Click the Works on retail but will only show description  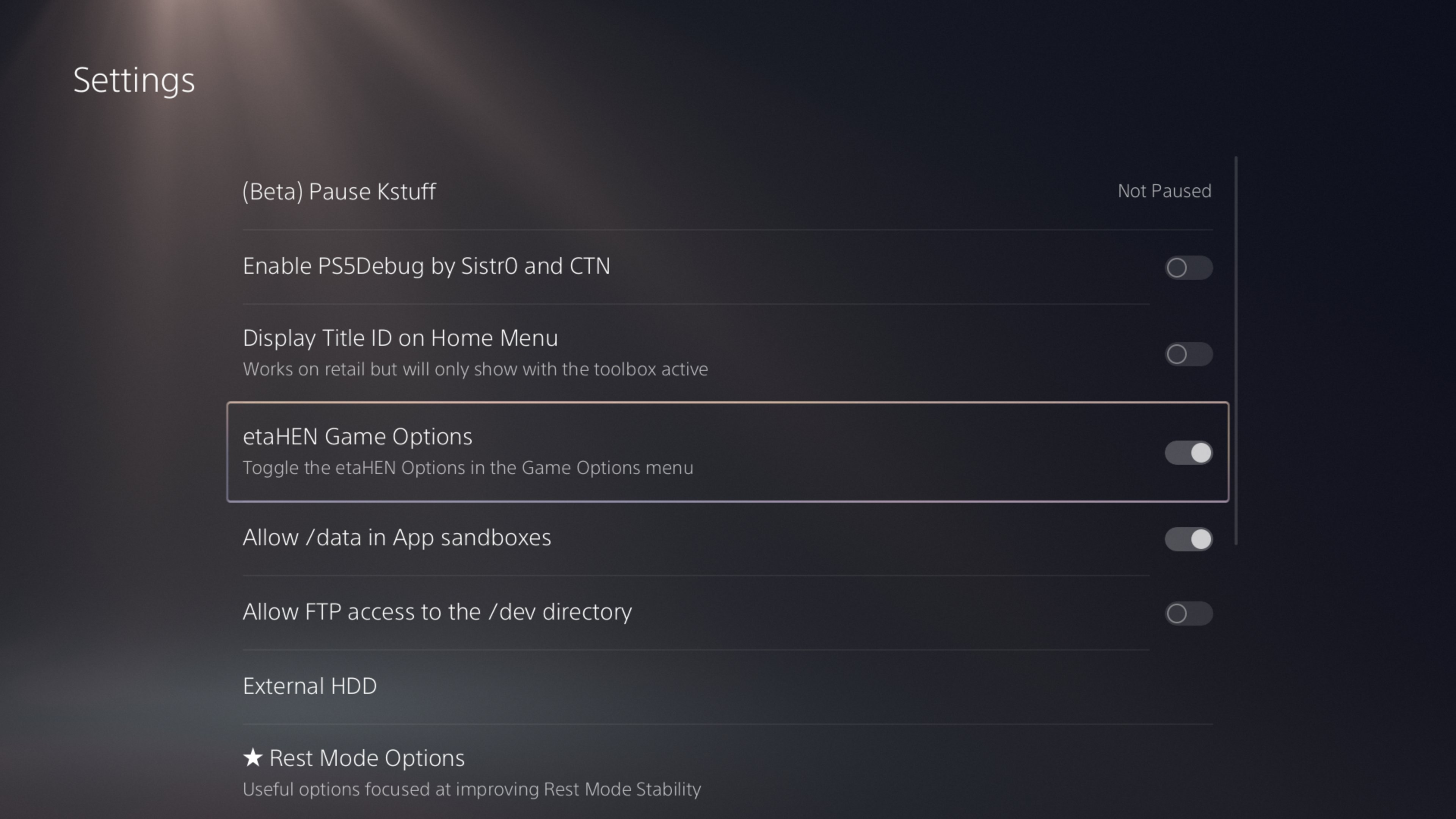pyautogui.click(x=475, y=369)
